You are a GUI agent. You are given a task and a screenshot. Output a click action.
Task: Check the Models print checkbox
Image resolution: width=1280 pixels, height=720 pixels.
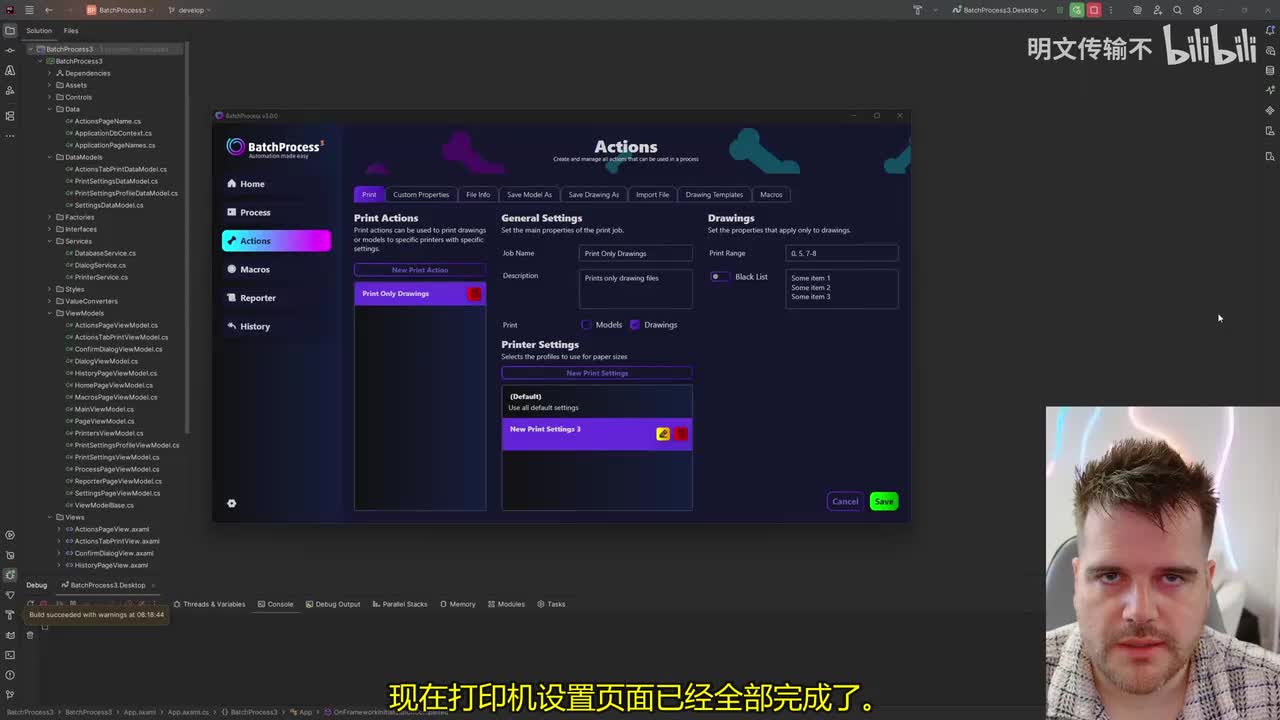587,325
